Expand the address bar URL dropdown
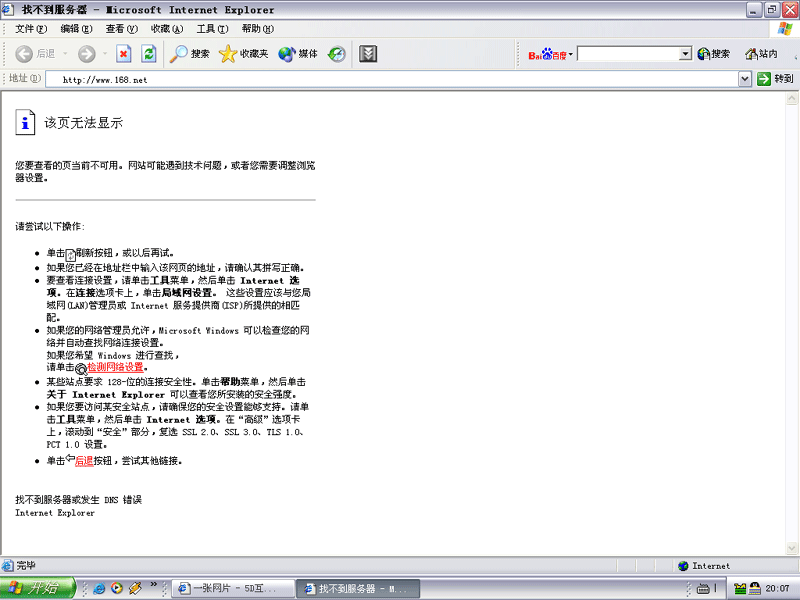Screen dimensions: 800x600 coord(745,79)
